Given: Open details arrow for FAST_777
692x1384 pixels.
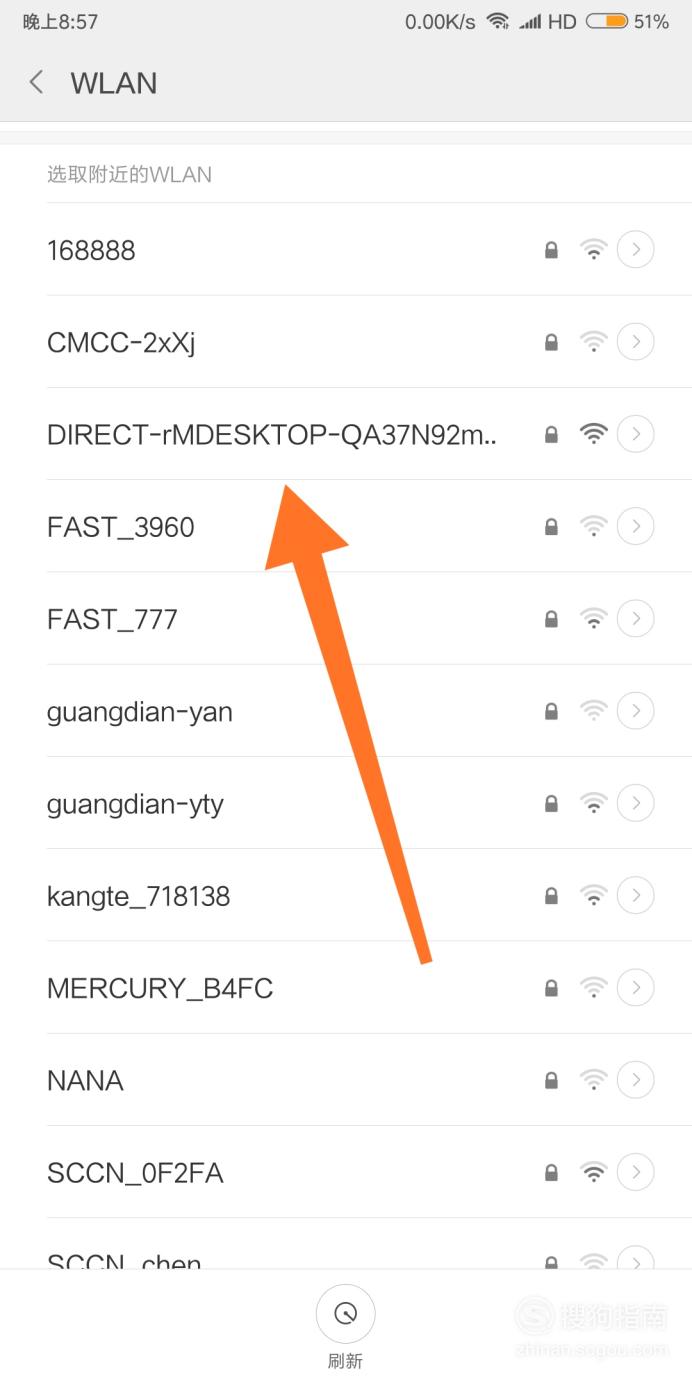Looking at the screenshot, I should [636, 619].
